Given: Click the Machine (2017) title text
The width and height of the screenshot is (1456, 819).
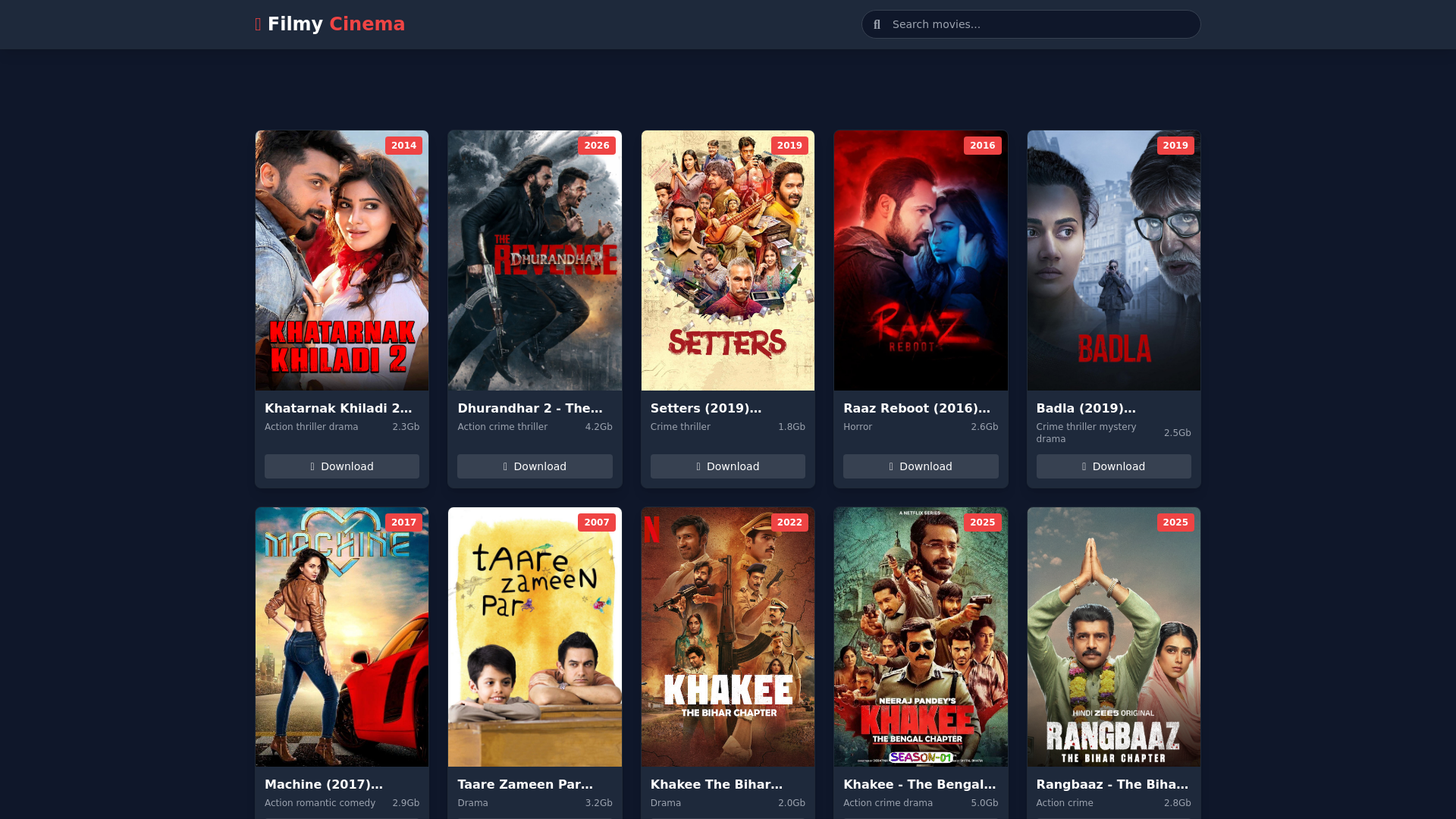Looking at the screenshot, I should point(324,784).
